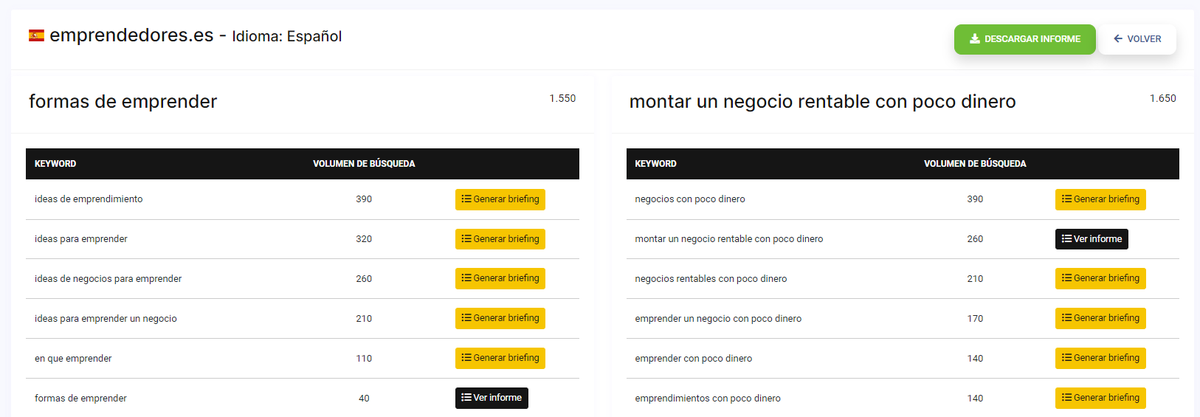Click volume 320 for ideas para emprender

364,239
